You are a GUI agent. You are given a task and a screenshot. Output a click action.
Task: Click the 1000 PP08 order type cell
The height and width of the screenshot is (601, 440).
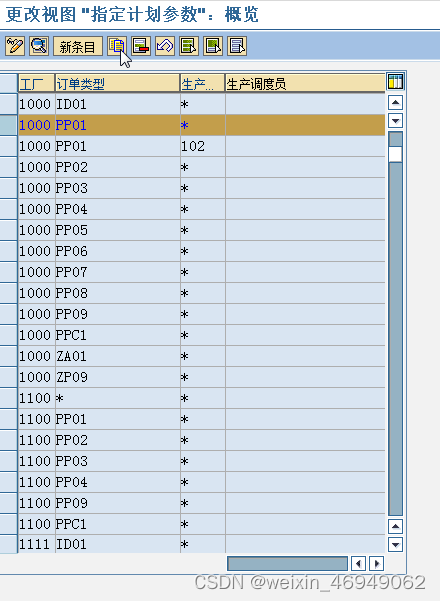coord(118,293)
